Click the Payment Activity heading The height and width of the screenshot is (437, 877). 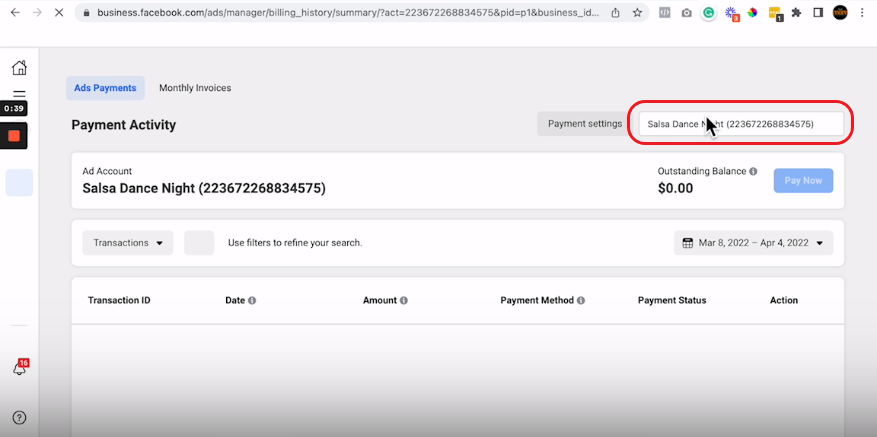pos(124,125)
